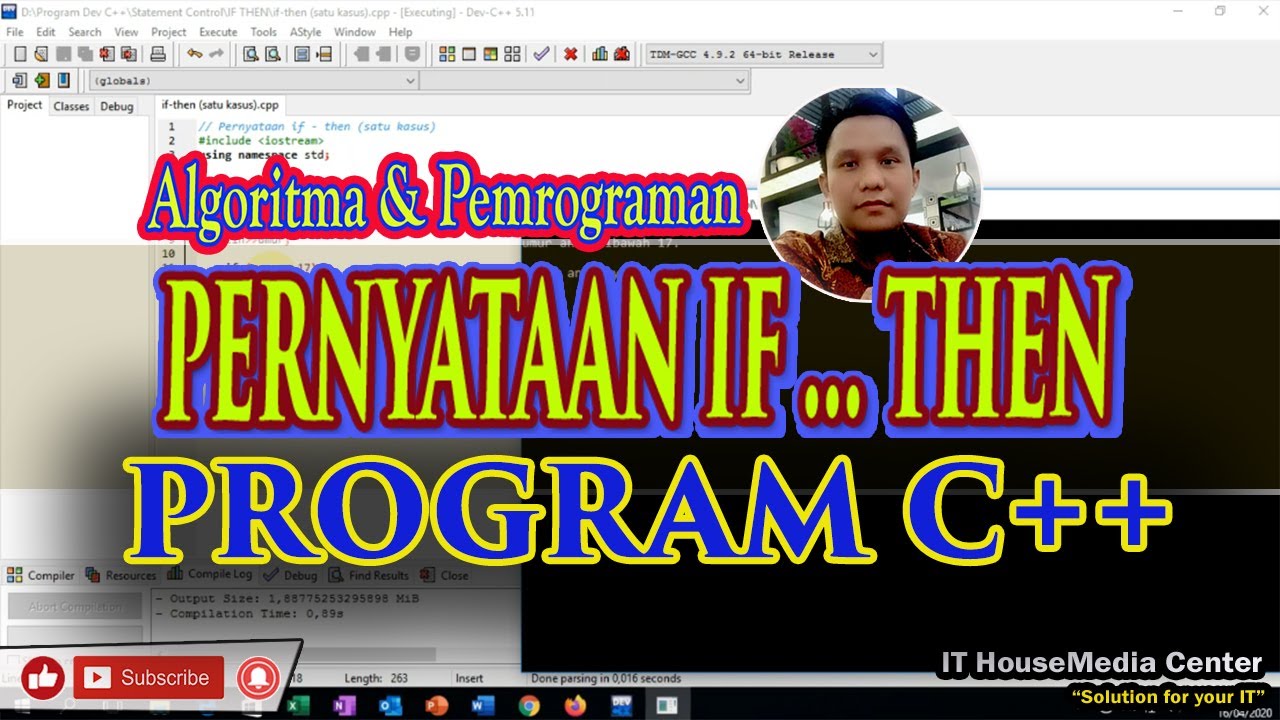Switch to the Compile Log bottom tab
Screen dimensions: 1280x720
coord(210,574)
